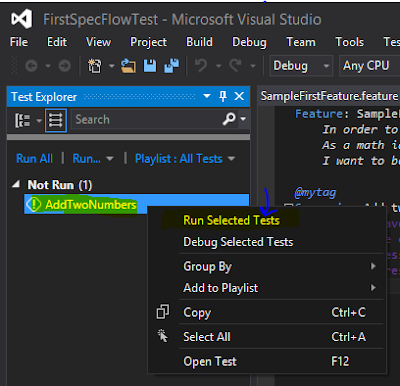The height and width of the screenshot is (386, 400).
Task: Click the warning icon beside AddTwoNumbers
Action: [x=34, y=204]
